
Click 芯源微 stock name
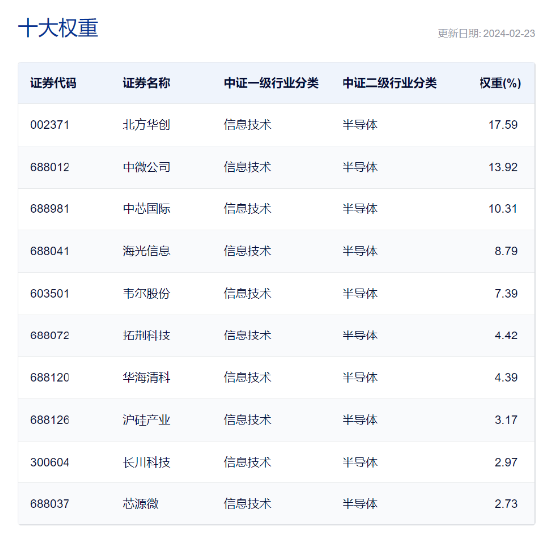coord(140,504)
